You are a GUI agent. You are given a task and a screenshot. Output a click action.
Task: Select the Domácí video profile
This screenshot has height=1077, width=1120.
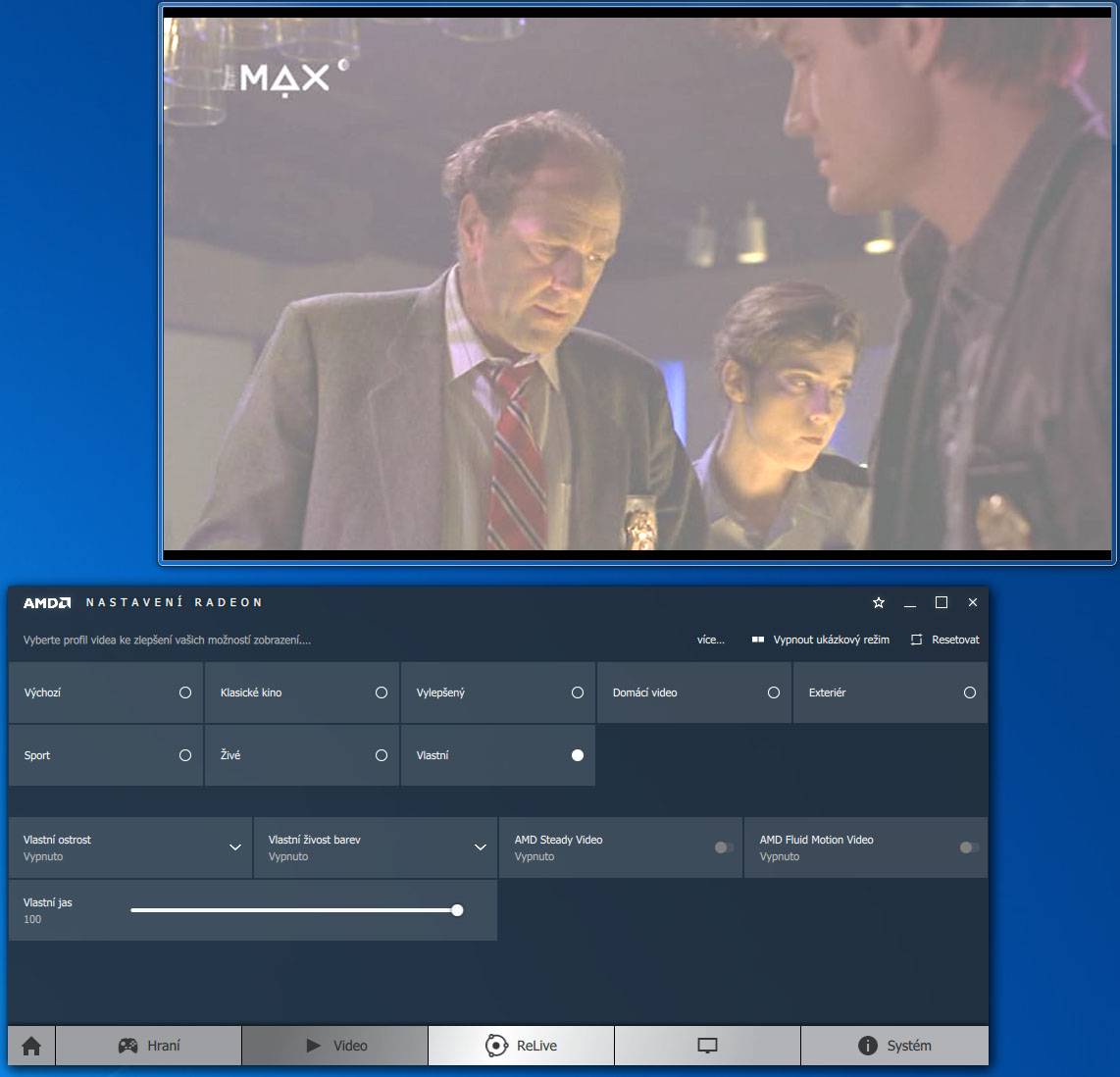694,692
